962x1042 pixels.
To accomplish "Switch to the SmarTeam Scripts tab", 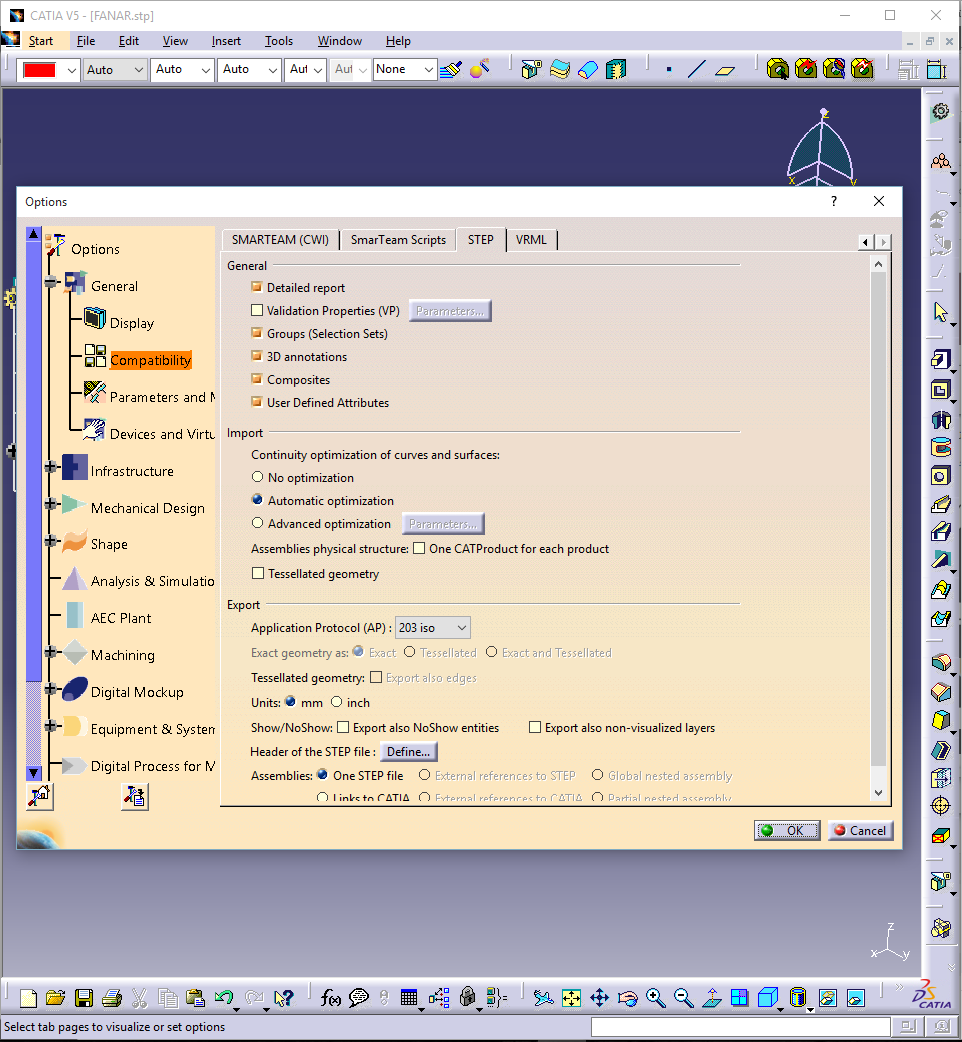I will pos(398,240).
